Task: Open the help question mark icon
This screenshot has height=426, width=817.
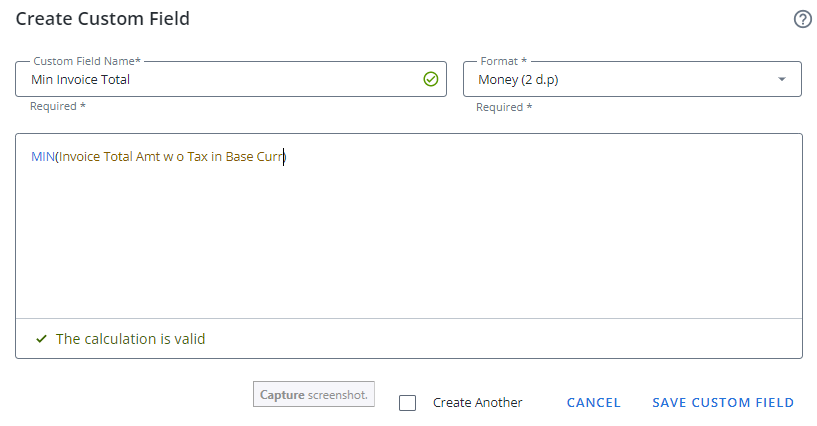Action: coord(802,19)
